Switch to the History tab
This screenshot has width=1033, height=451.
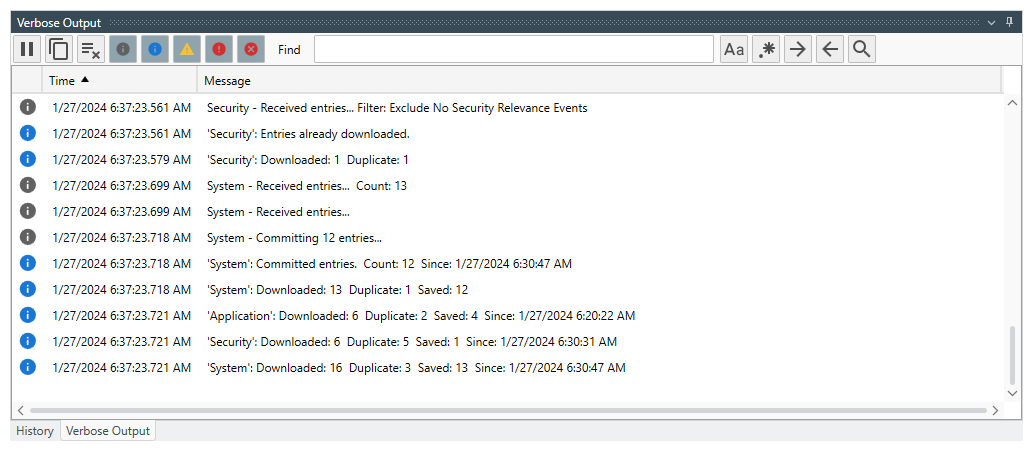coord(35,431)
